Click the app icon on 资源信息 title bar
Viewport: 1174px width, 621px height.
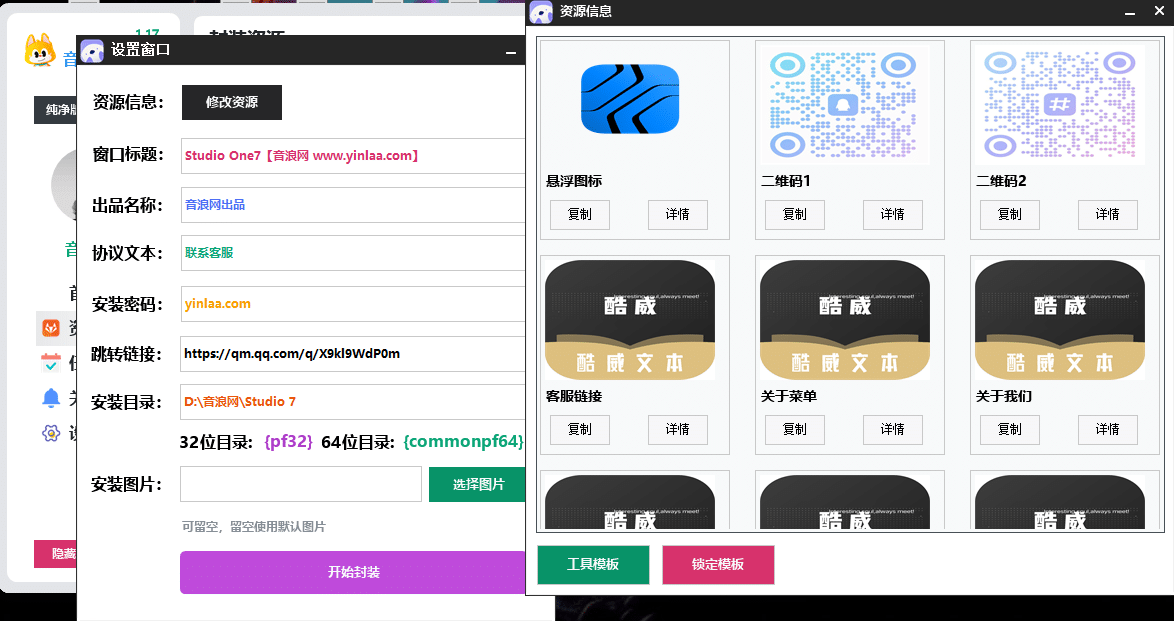540,12
